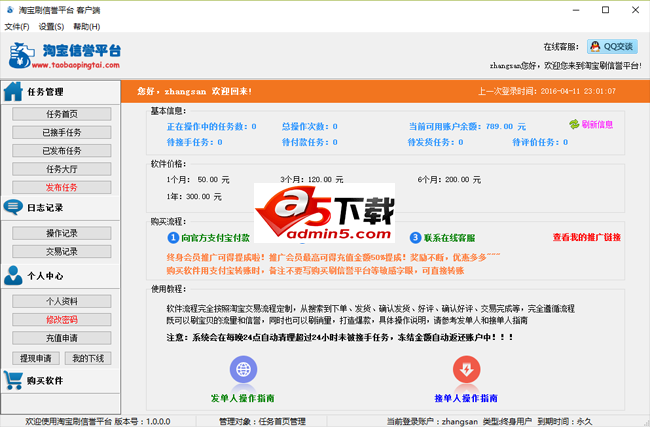This screenshot has height=427, width=650.
Task: Click the globe icon above 发单人操作指南
Action: [x=243, y=369]
